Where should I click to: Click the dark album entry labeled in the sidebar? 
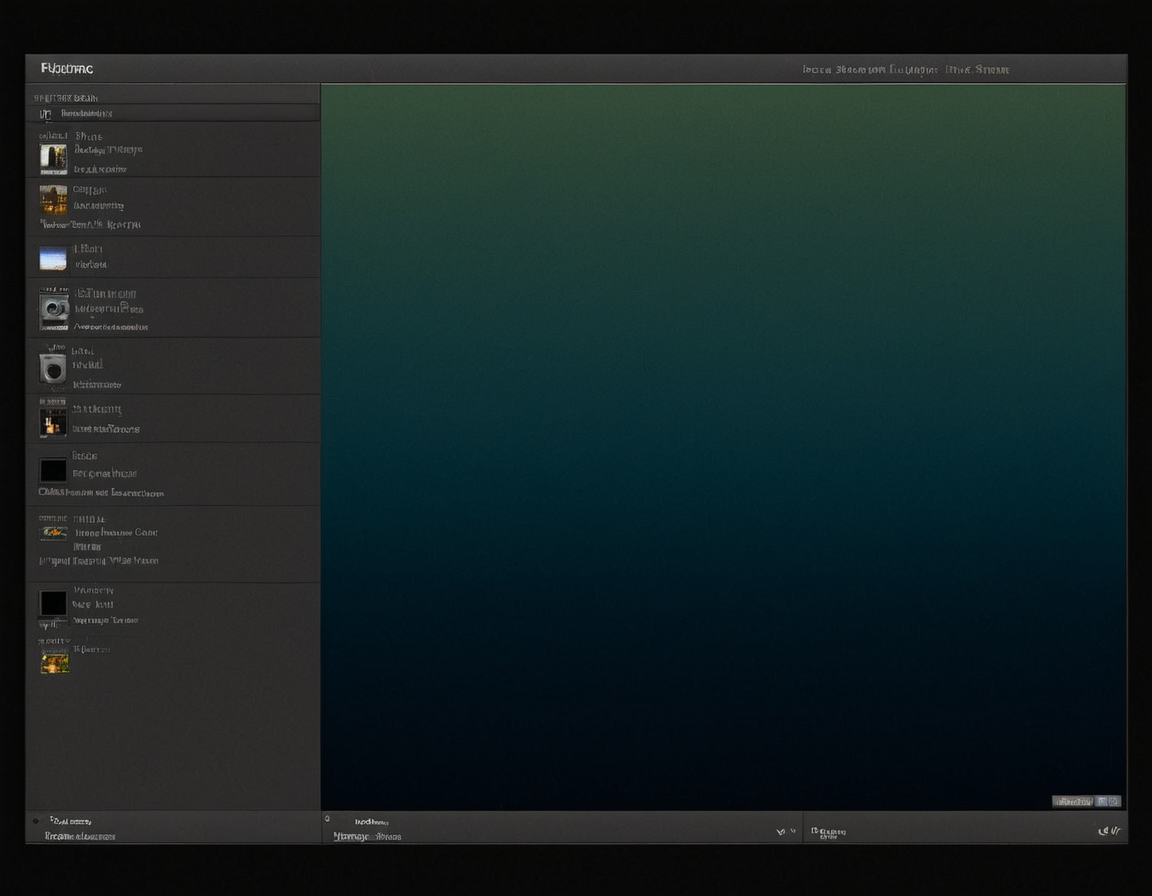54,470
